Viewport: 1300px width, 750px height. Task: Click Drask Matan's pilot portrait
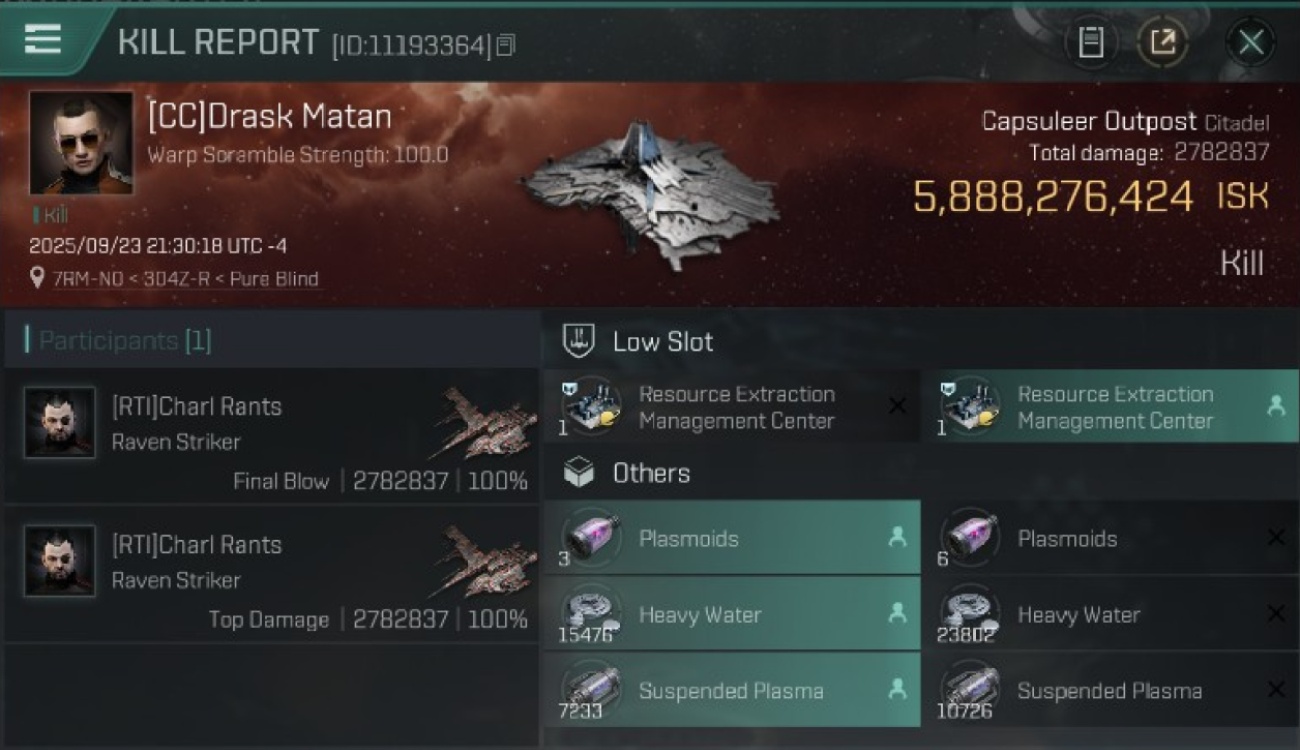tap(81, 142)
